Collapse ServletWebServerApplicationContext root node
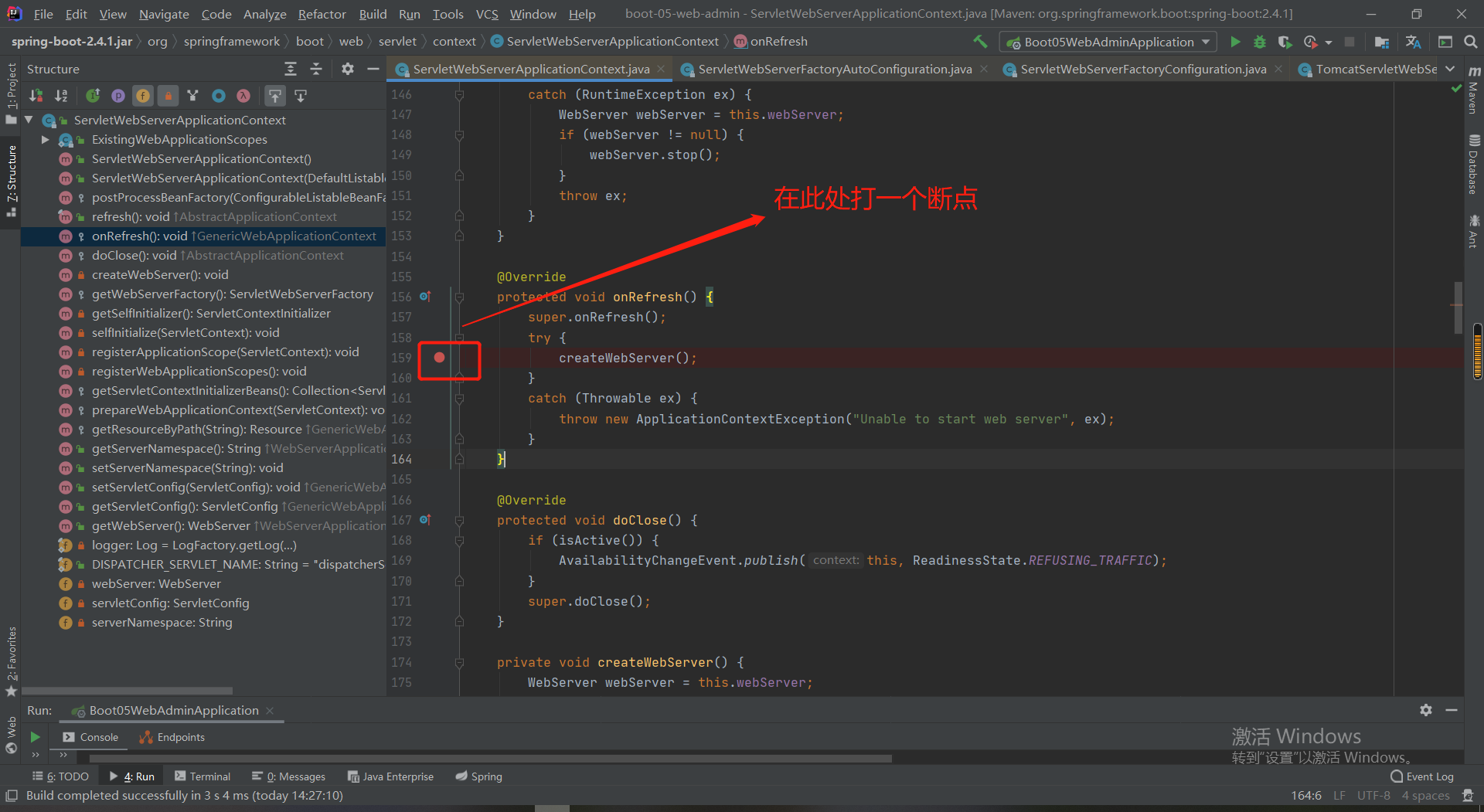Image resolution: width=1484 pixels, height=812 pixels. point(29,120)
